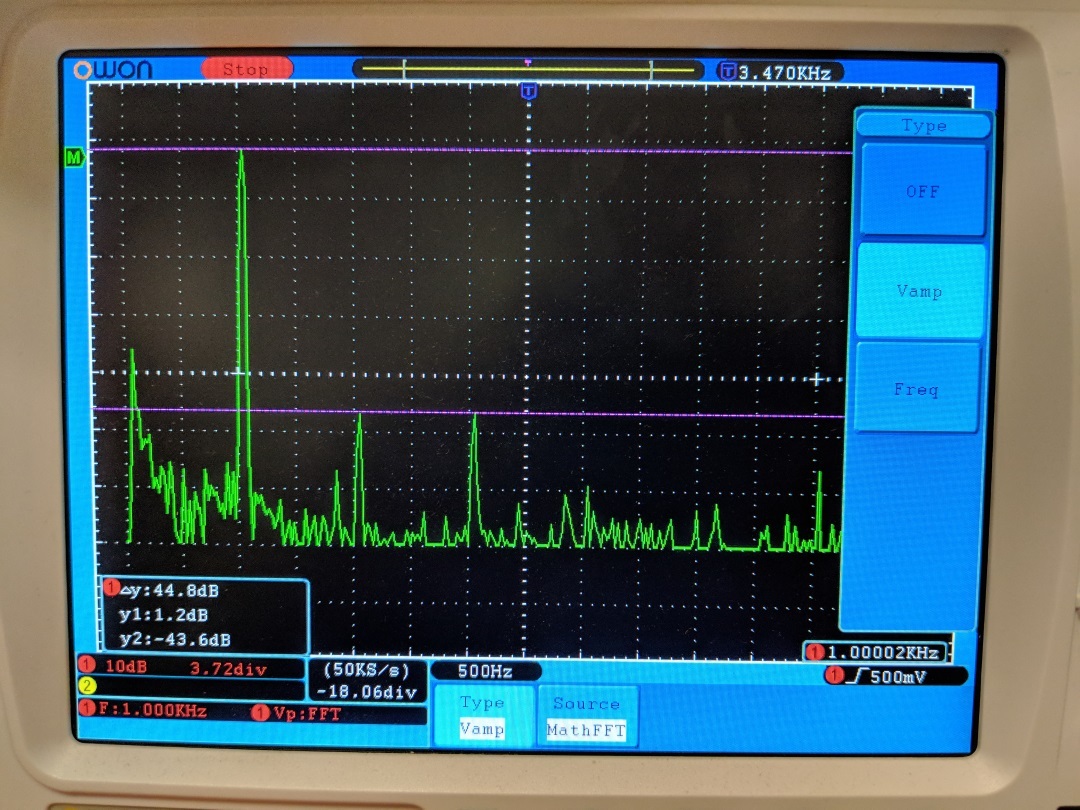This screenshot has height=810, width=1080.
Task: Open the 500Hz timebase selector
Action: (487, 671)
